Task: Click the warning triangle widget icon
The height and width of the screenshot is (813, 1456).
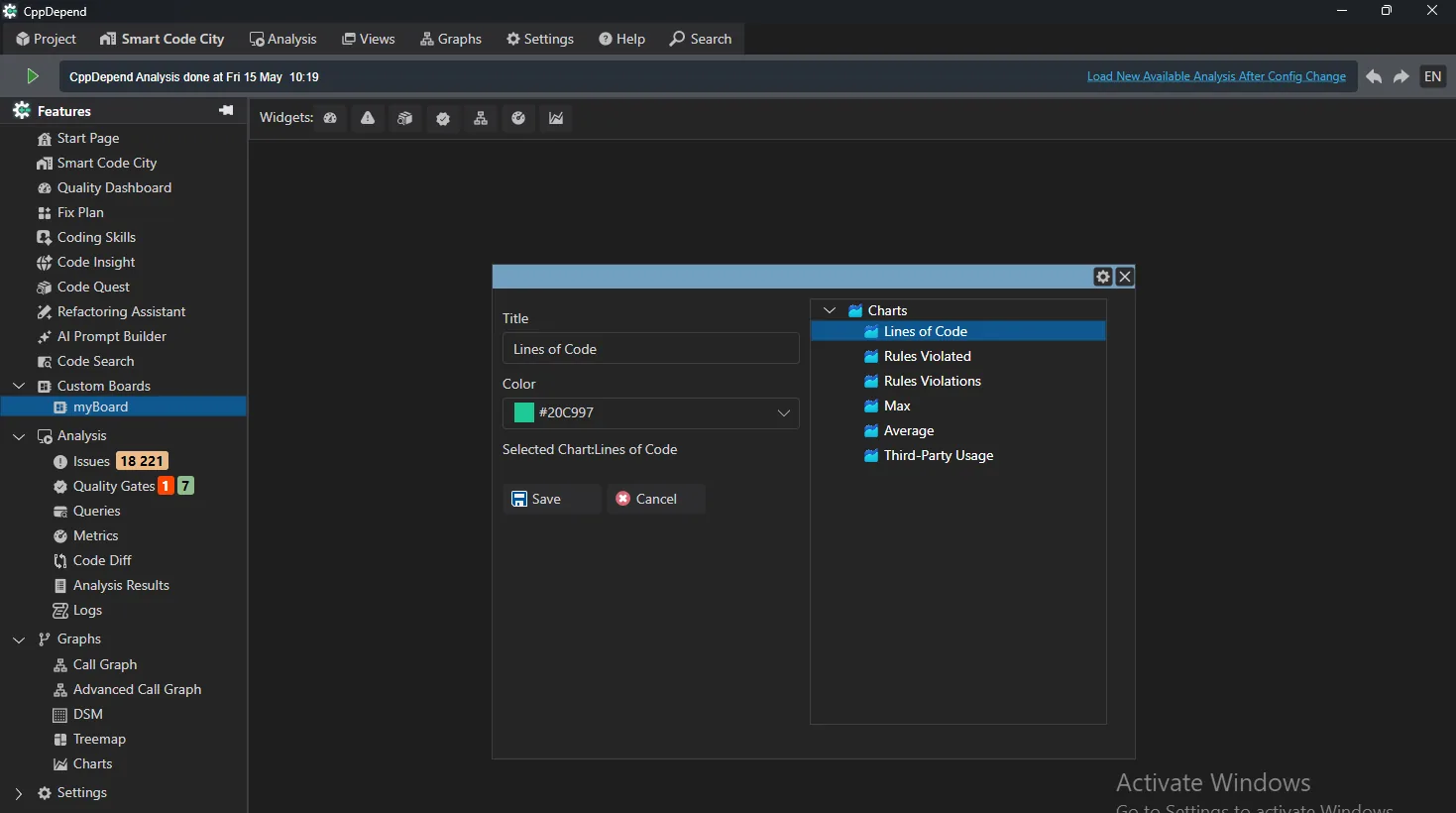Action: click(x=368, y=118)
